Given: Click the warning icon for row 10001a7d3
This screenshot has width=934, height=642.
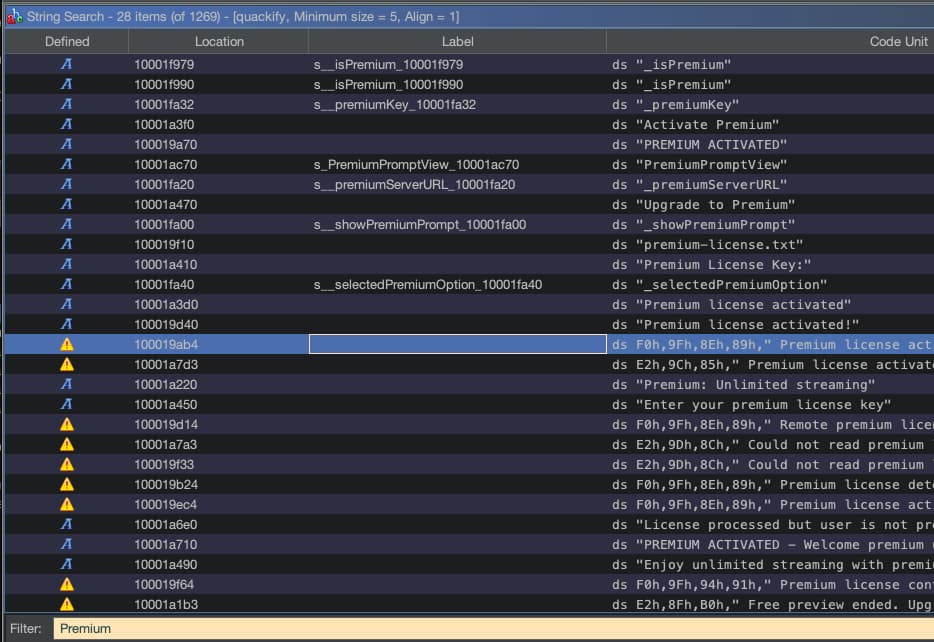Looking at the screenshot, I should [x=67, y=364].
